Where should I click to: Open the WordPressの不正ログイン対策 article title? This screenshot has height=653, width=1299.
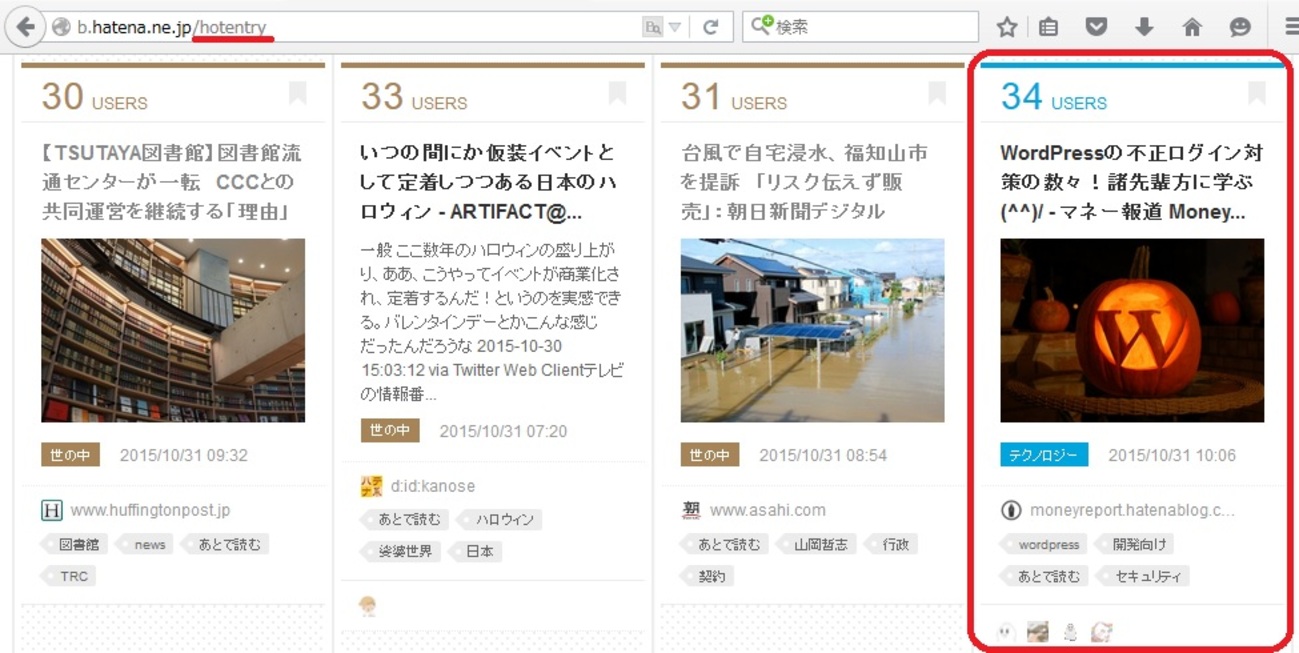(1132, 182)
